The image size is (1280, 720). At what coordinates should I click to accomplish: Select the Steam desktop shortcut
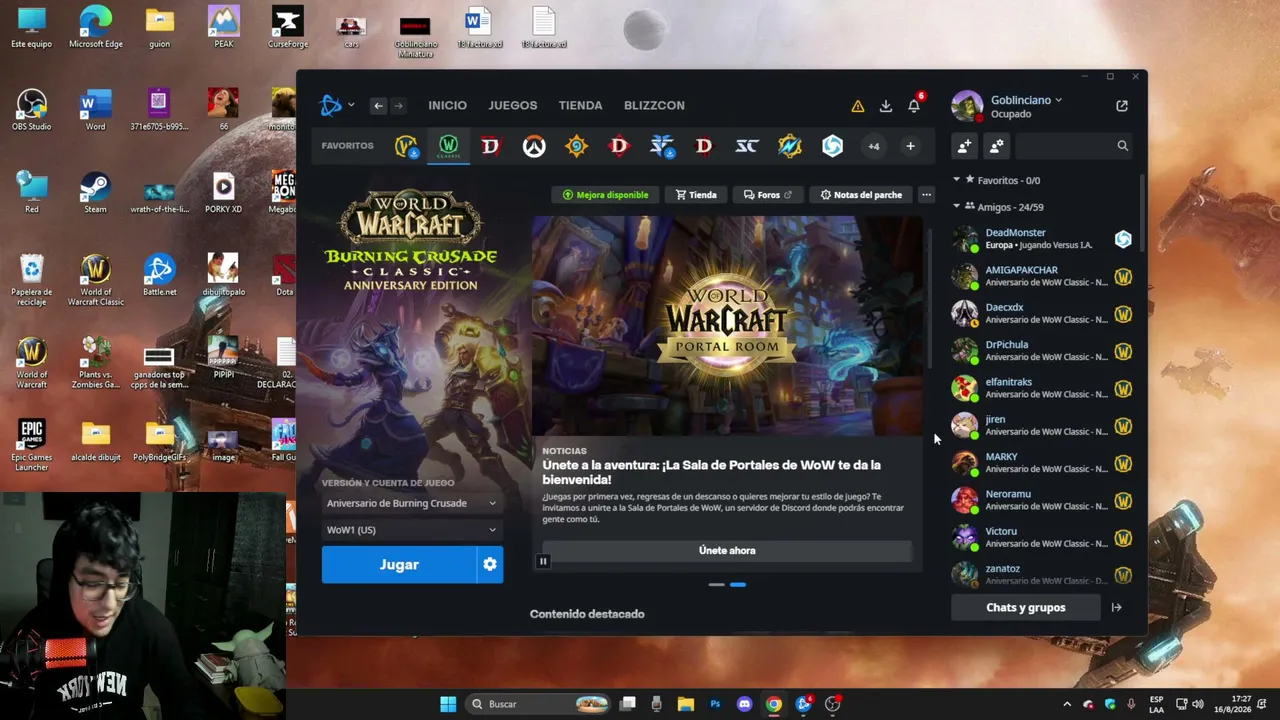click(x=95, y=192)
